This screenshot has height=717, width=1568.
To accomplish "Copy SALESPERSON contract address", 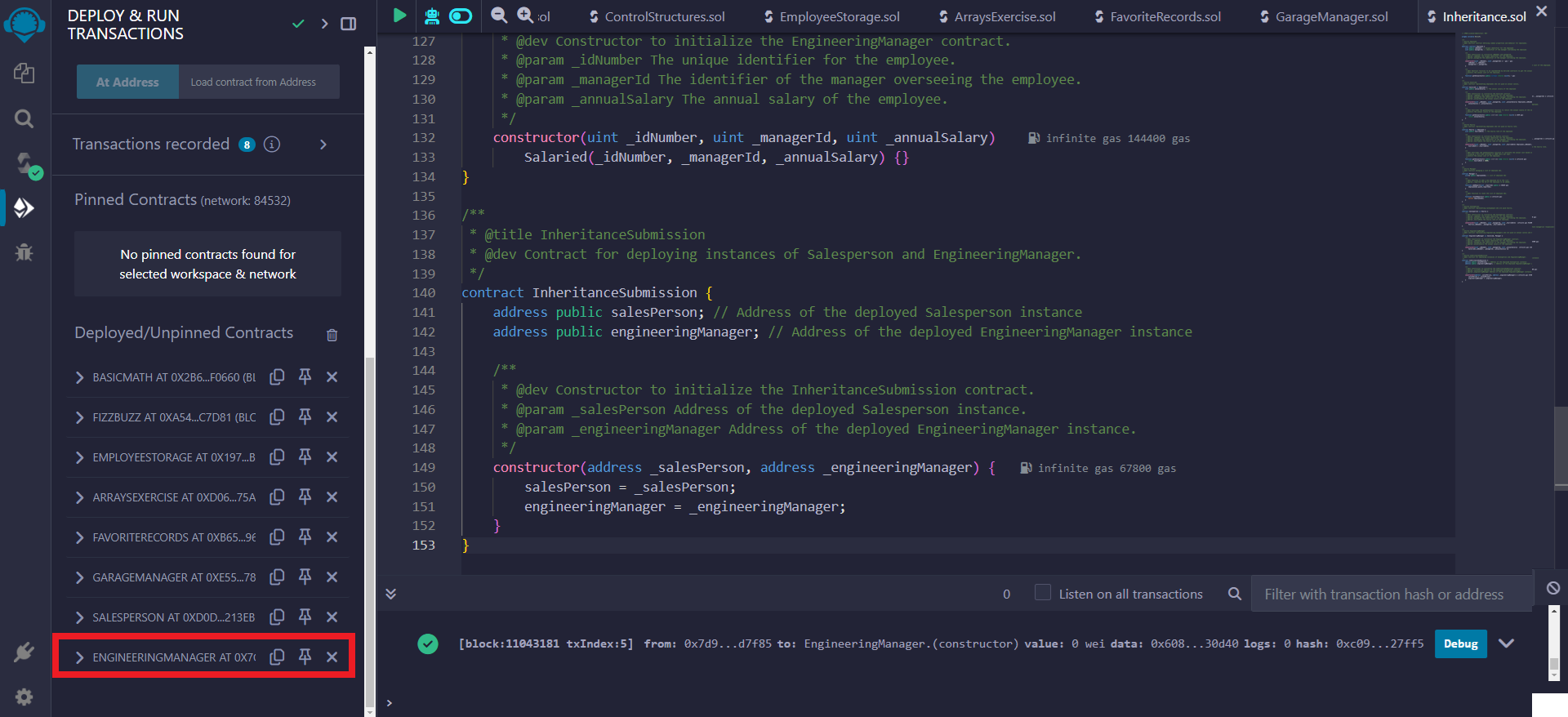I will point(277,617).
